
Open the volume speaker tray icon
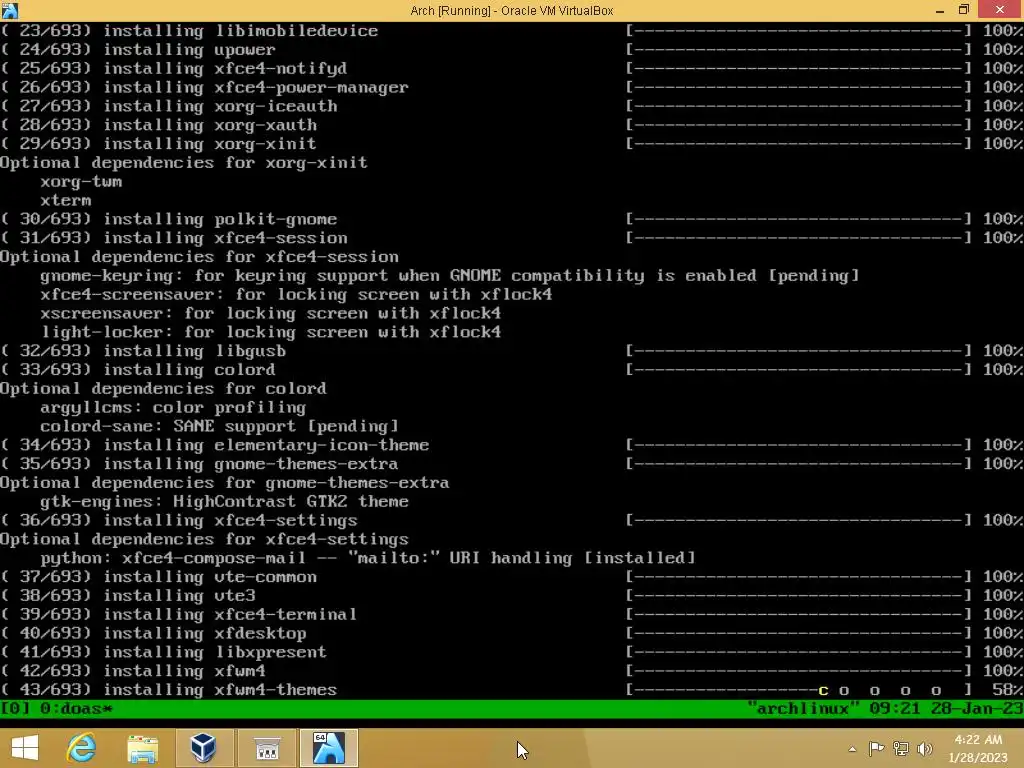924,748
